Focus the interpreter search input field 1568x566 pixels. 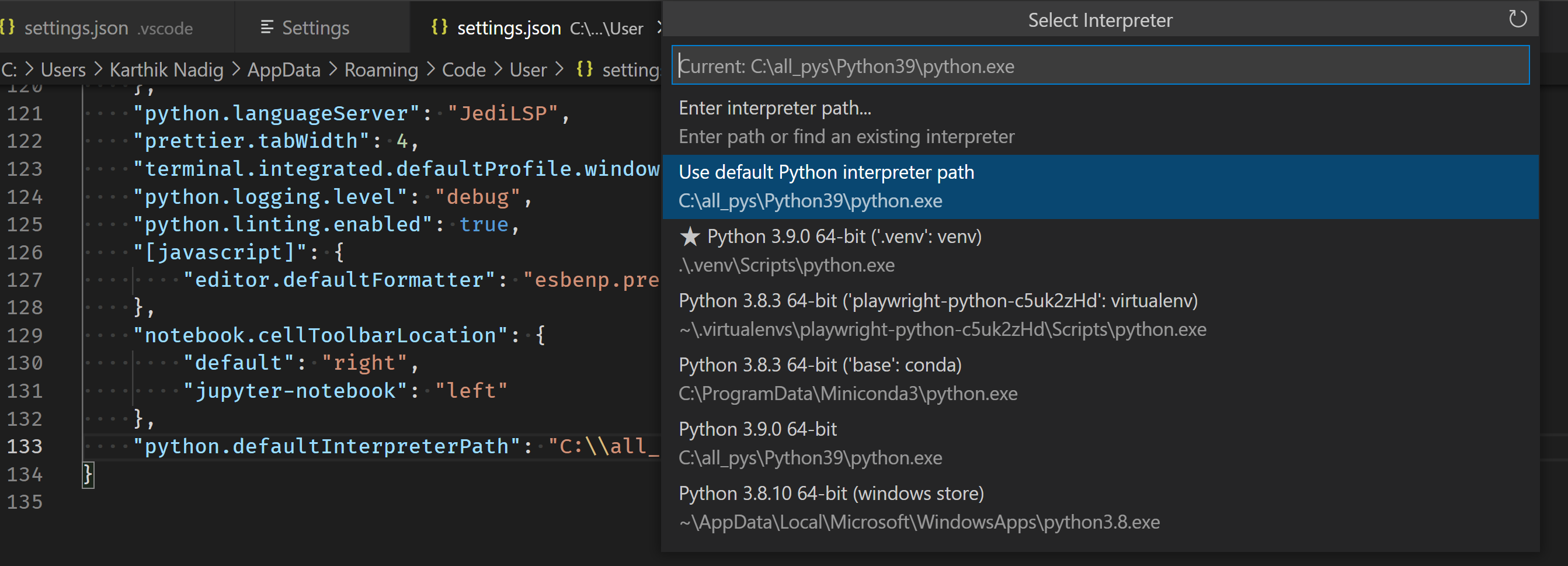[1099, 66]
